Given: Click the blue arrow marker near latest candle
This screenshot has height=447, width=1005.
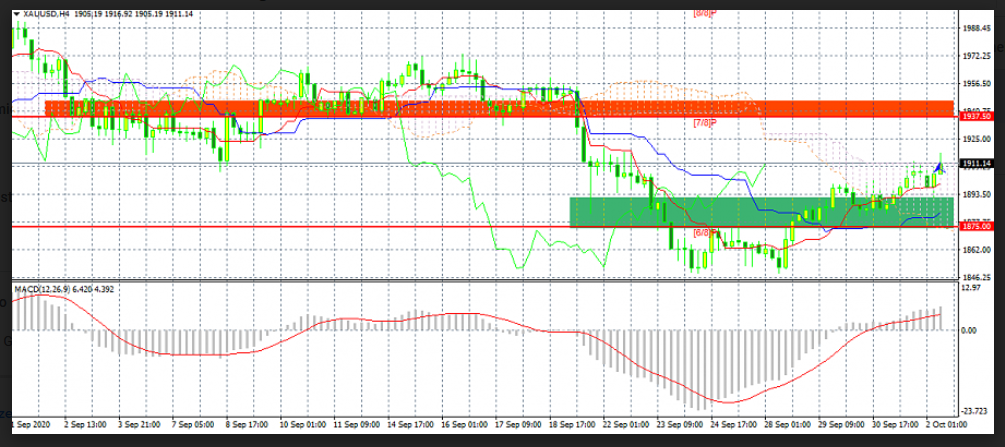Looking at the screenshot, I should click(x=939, y=166).
